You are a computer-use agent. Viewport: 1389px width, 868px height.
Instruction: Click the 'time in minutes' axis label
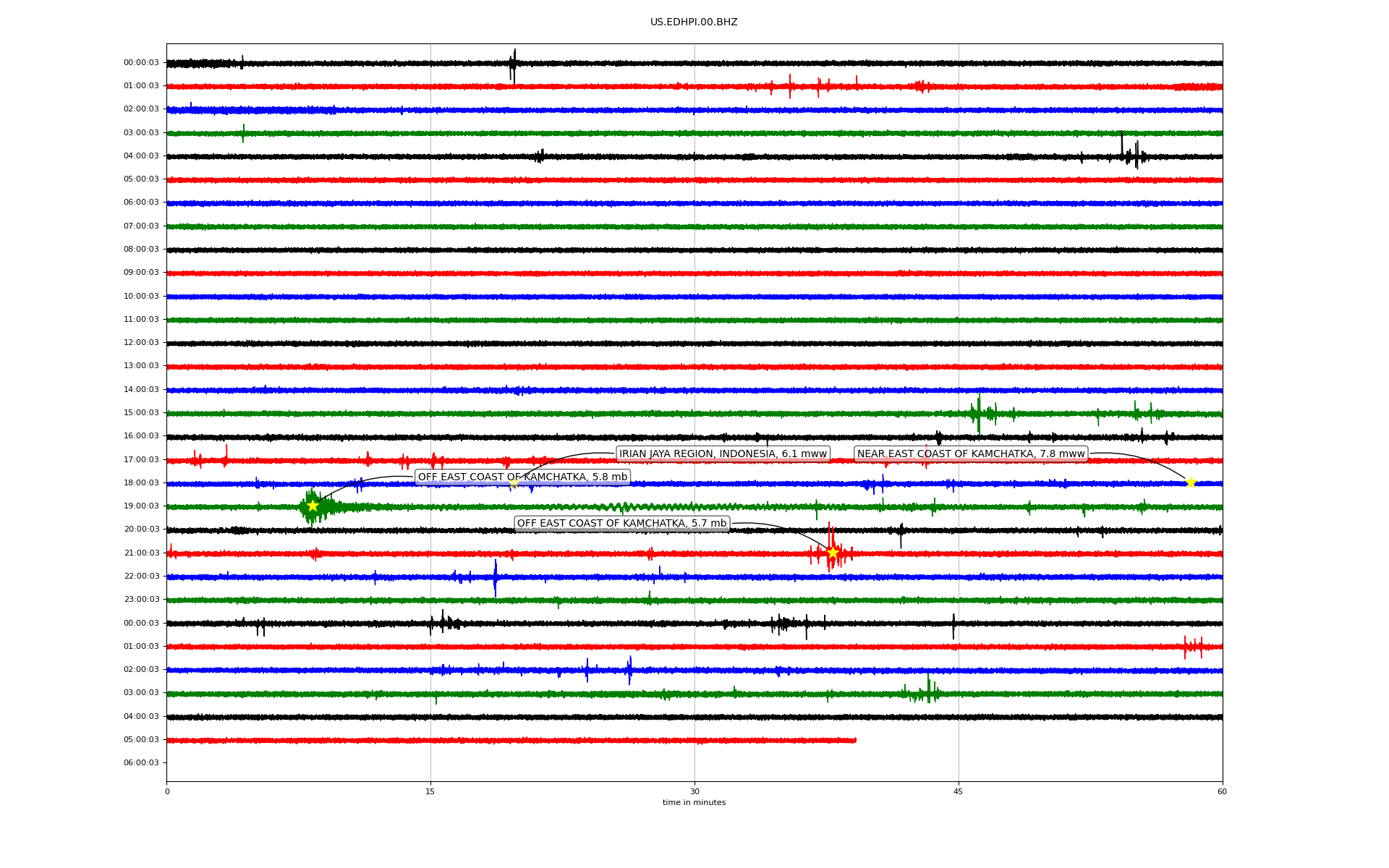[x=694, y=802]
